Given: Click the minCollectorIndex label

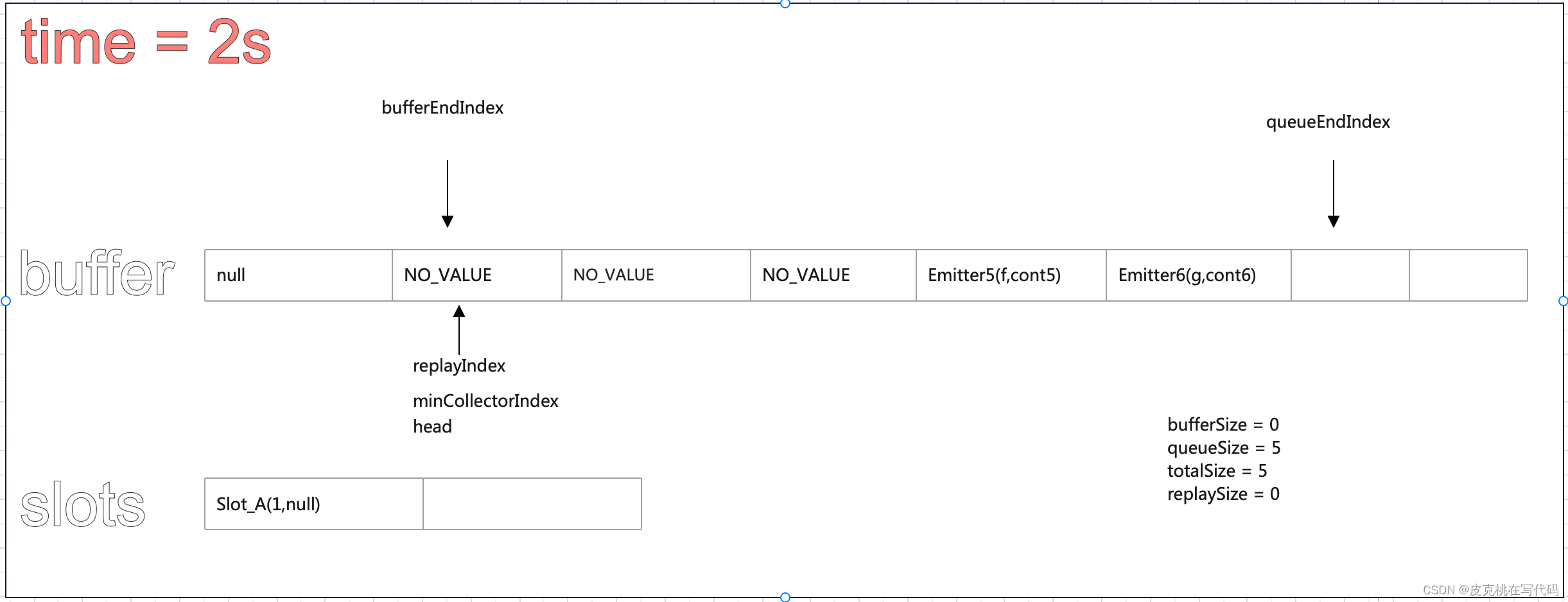Looking at the screenshot, I should click(485, 401).
